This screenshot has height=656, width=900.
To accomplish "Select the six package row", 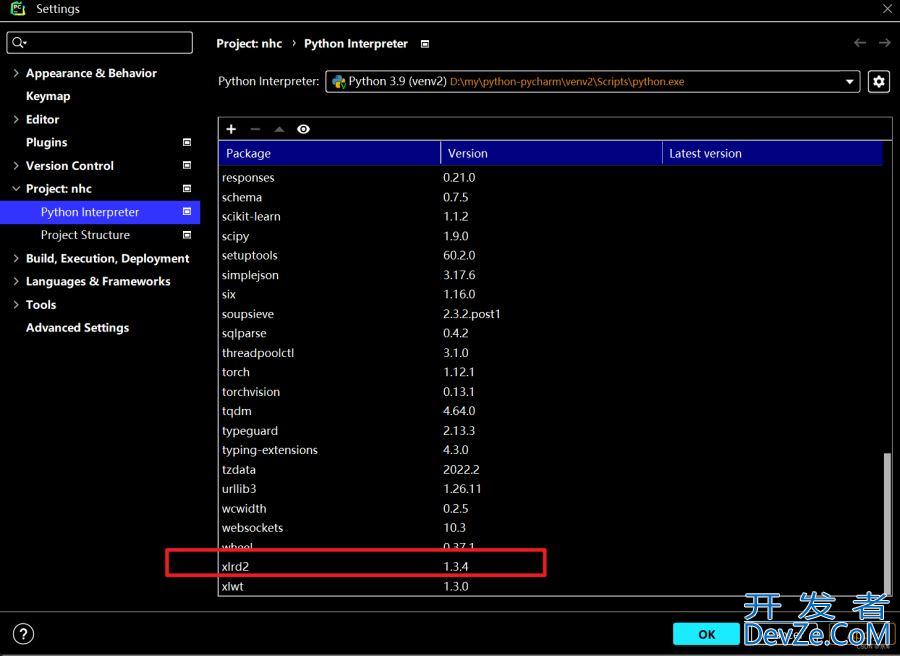I will click(x=551, y=294).
